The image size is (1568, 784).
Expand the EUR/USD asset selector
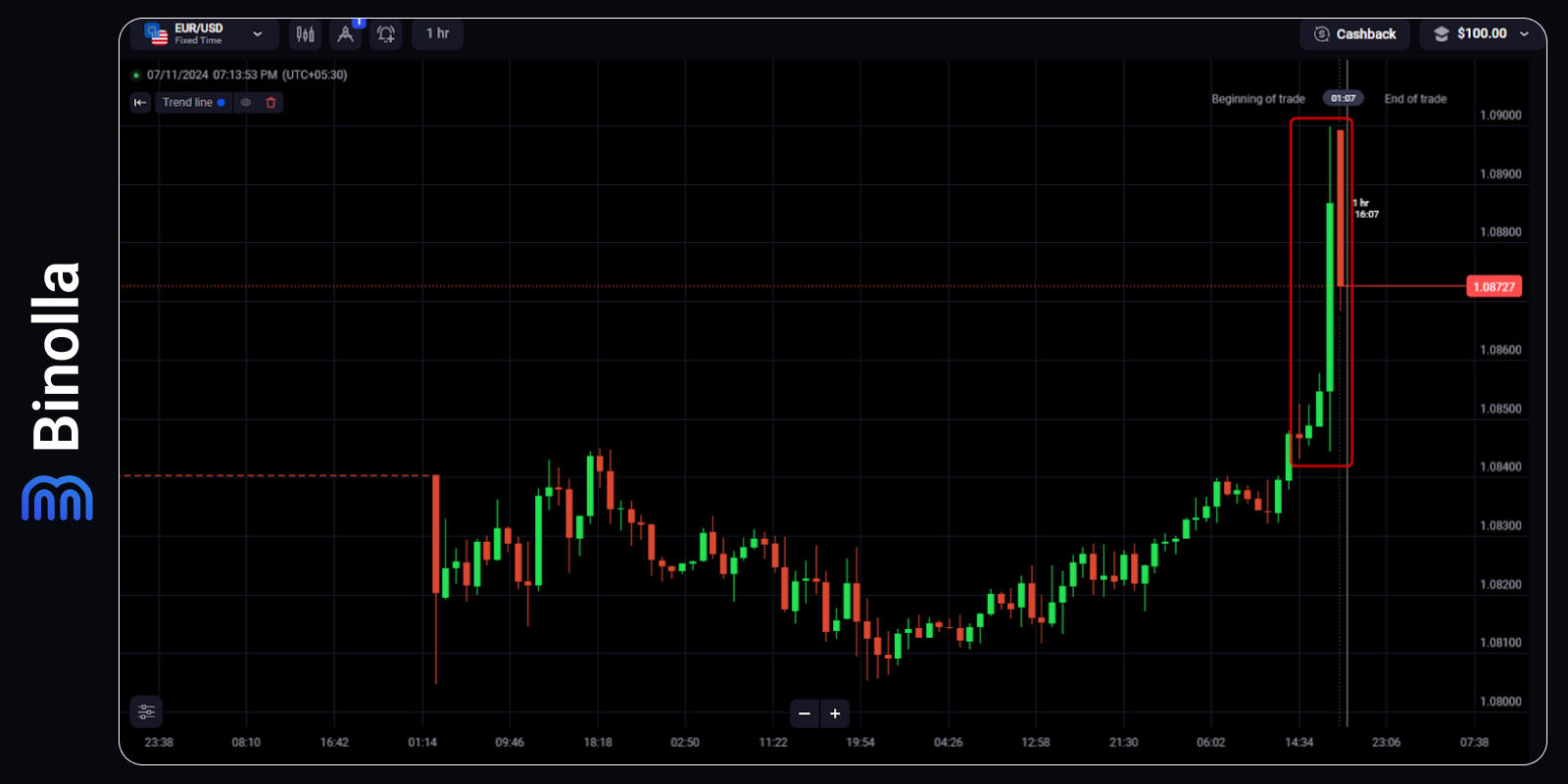click(x=257, y=34)
